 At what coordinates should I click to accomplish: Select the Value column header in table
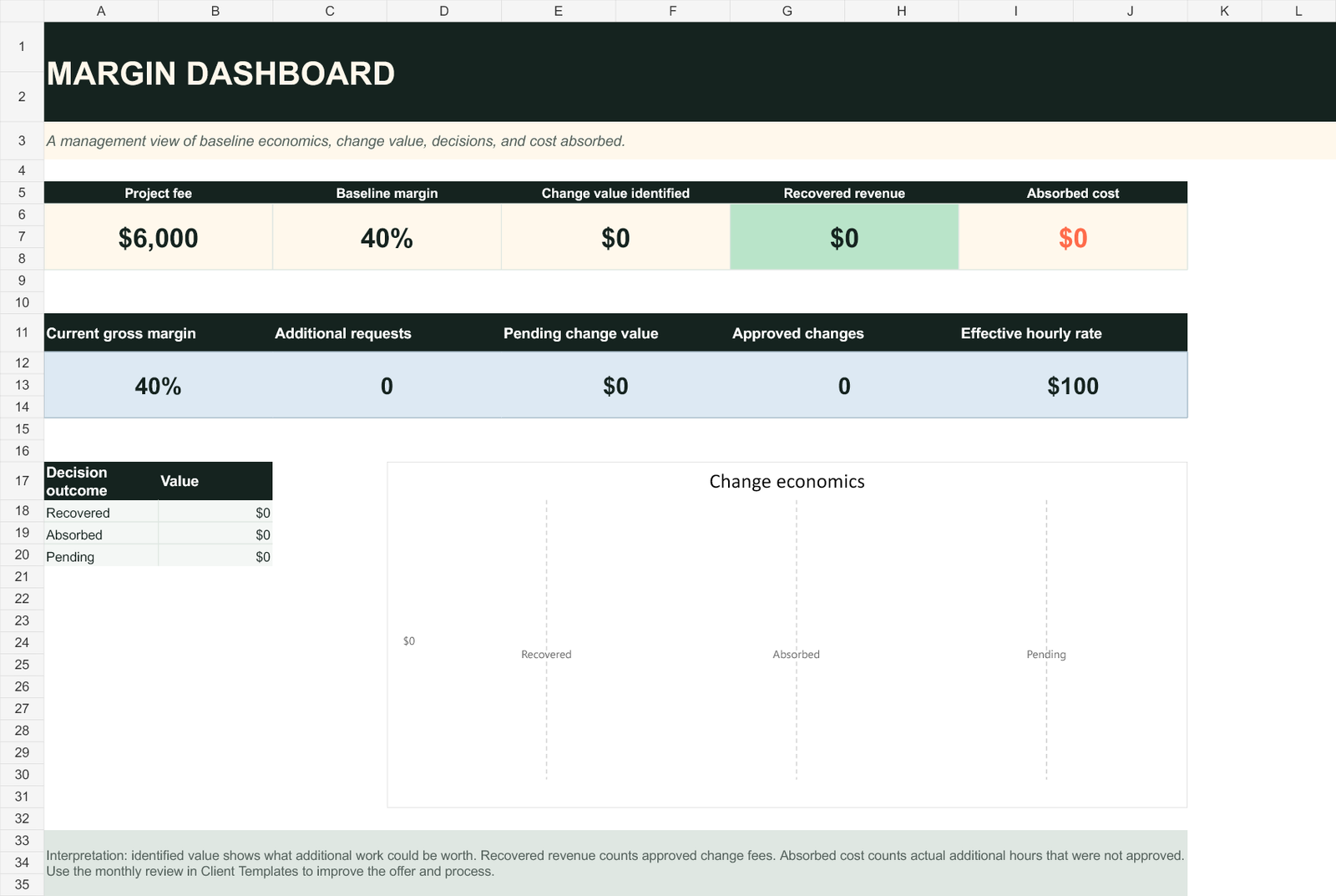coord(215,481)
